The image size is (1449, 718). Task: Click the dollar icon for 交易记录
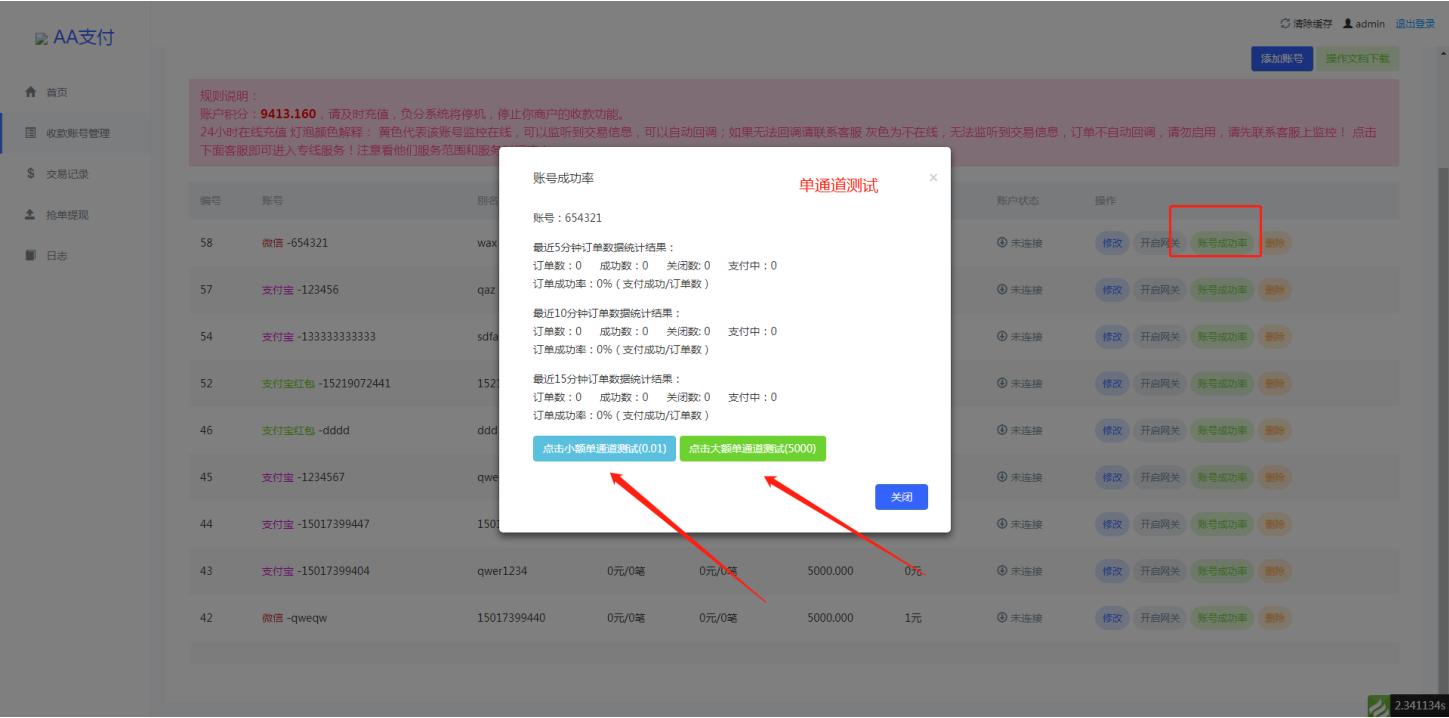(x=30, y=173)
